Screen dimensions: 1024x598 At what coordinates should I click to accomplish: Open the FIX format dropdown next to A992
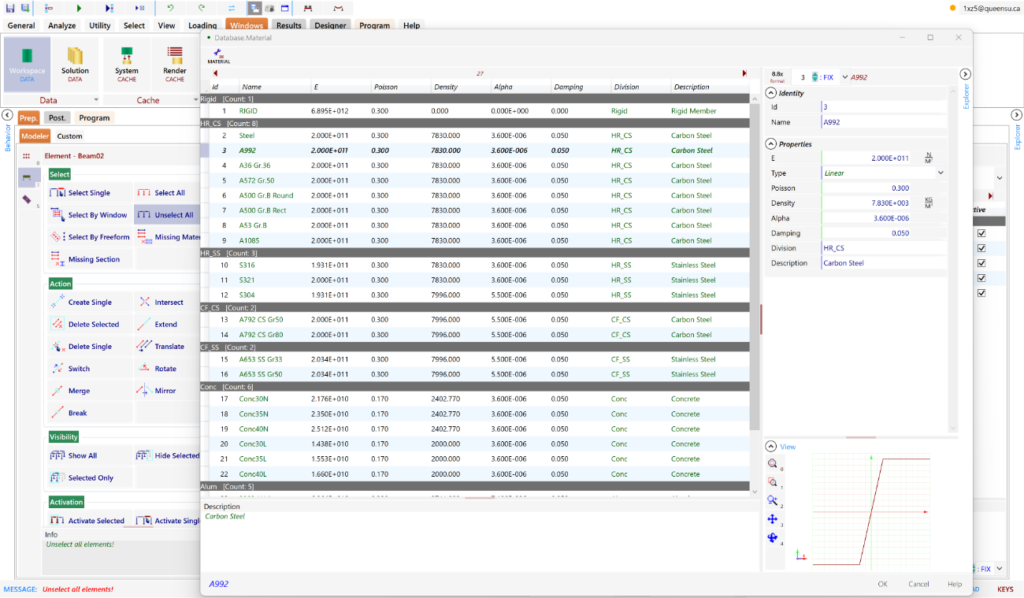coord(844,77)
